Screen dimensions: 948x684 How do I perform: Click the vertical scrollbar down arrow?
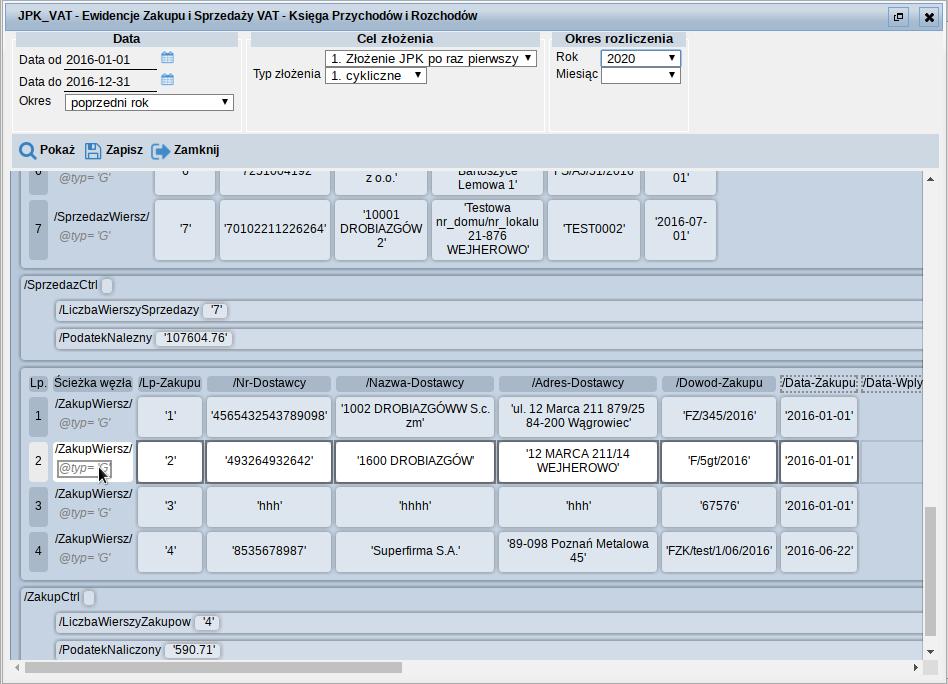[930, 652]
